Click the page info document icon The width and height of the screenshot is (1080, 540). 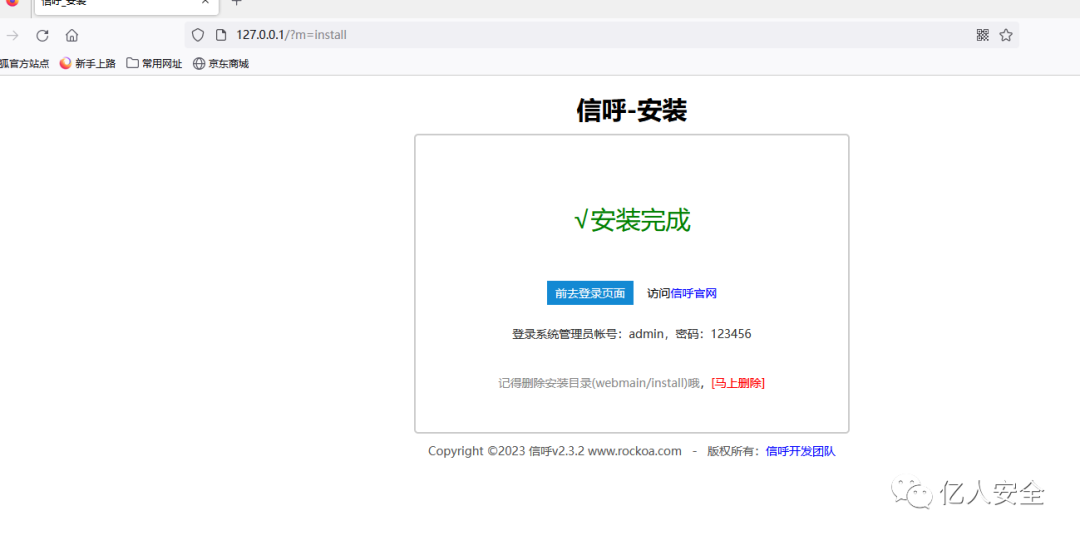221,35
